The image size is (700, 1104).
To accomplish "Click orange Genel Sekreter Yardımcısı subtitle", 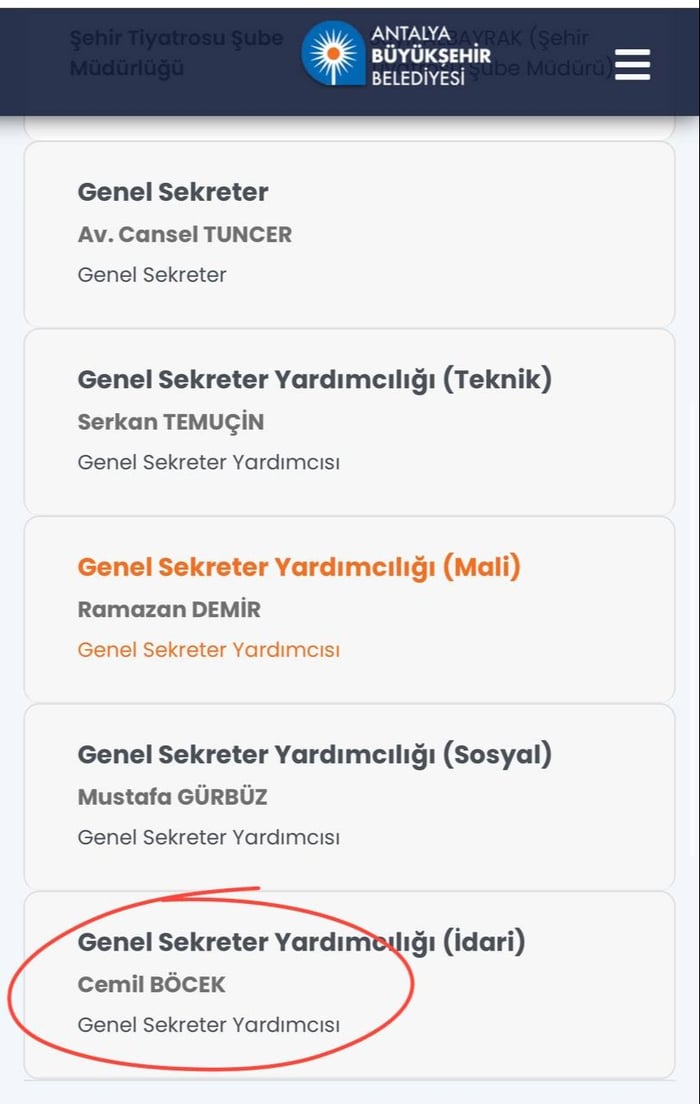I will (209, 650).
